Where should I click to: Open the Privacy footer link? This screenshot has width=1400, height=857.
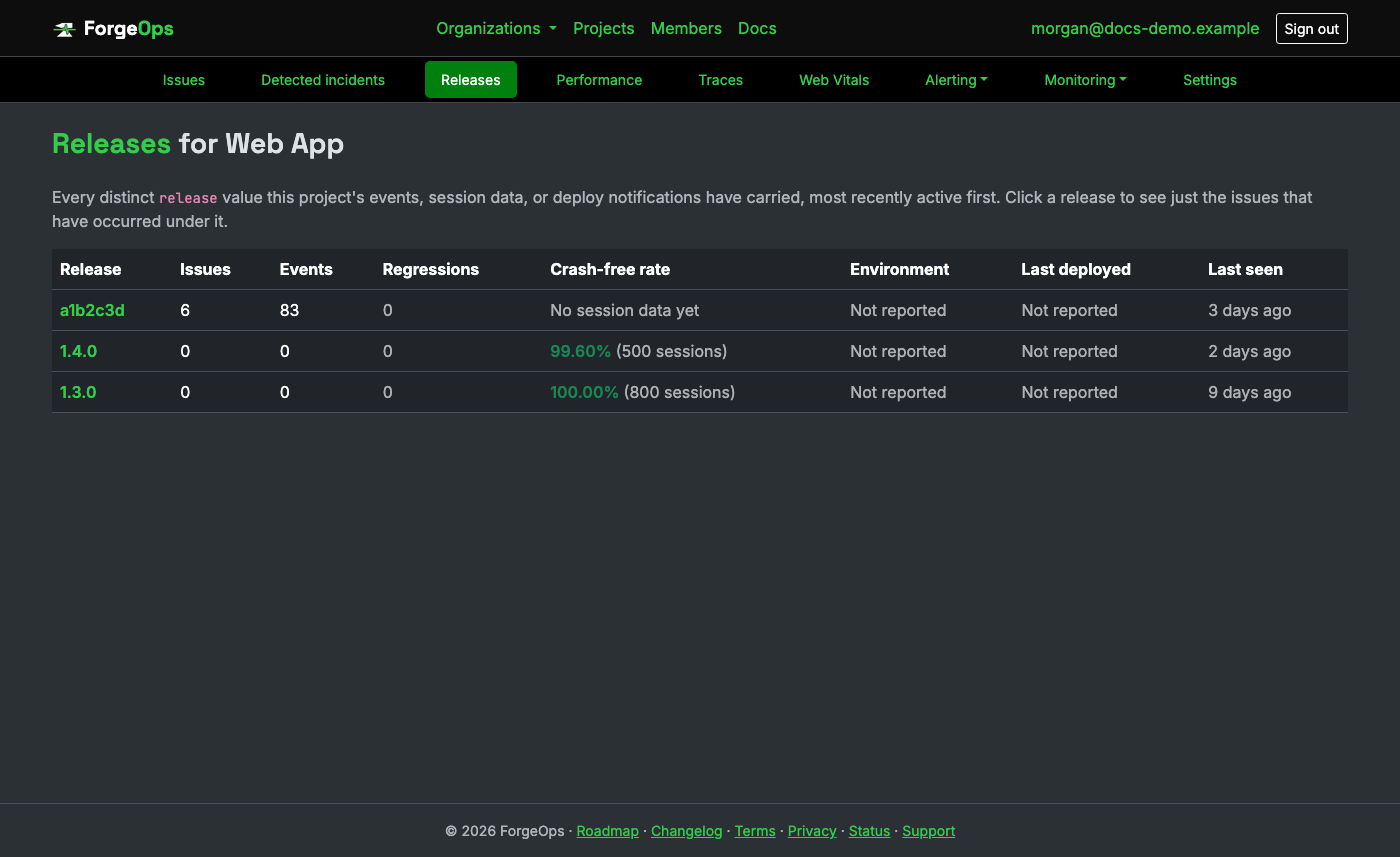(812, 831)
